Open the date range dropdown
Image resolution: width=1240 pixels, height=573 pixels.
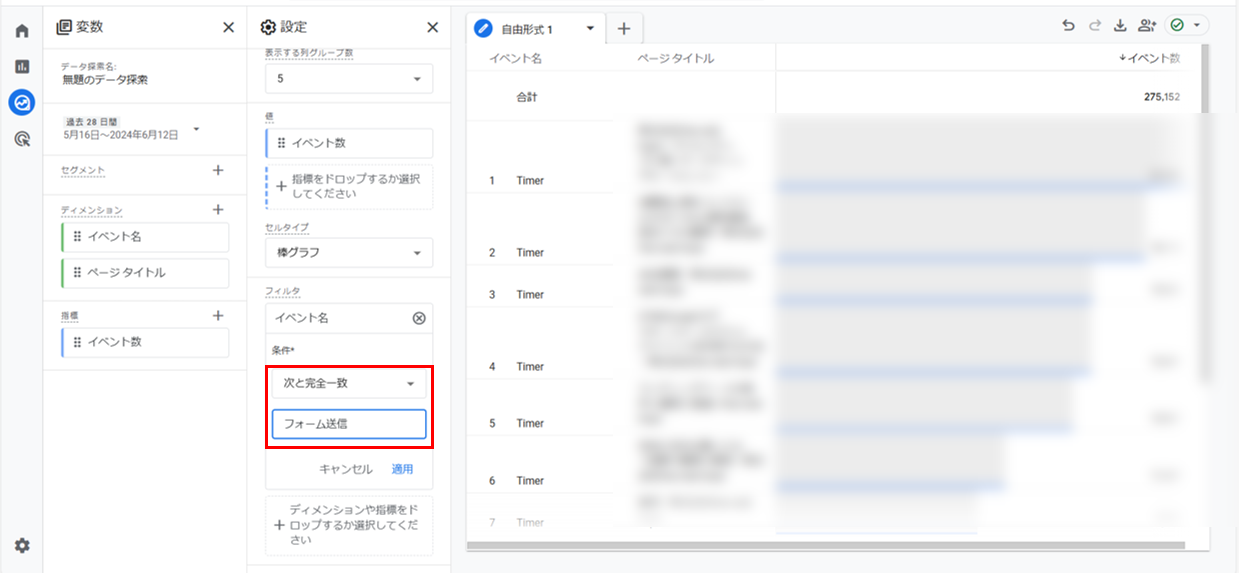click(x=196, y=129)
